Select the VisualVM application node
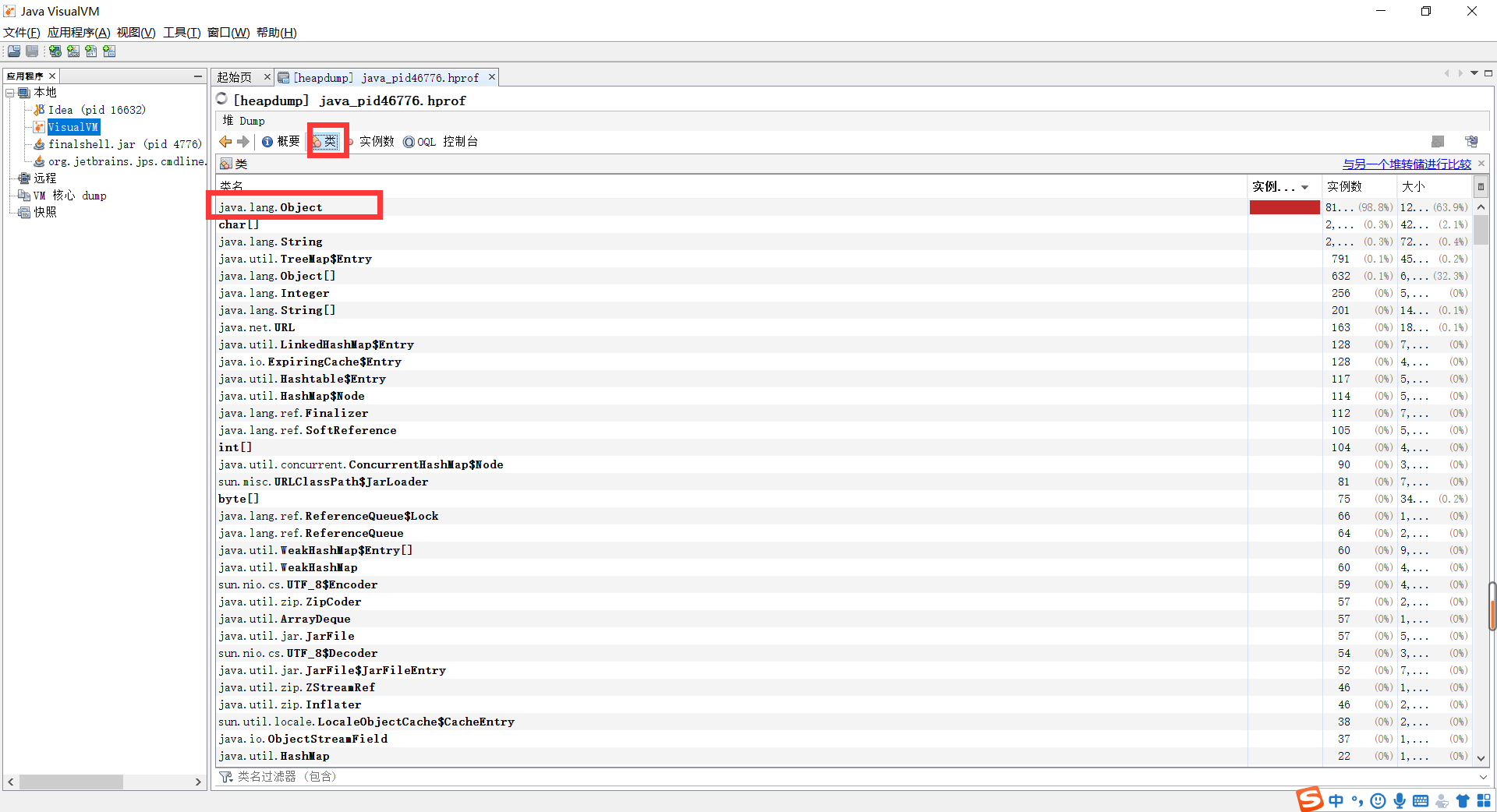Viewport: 1497px width, 812px height. pos(73,127)
